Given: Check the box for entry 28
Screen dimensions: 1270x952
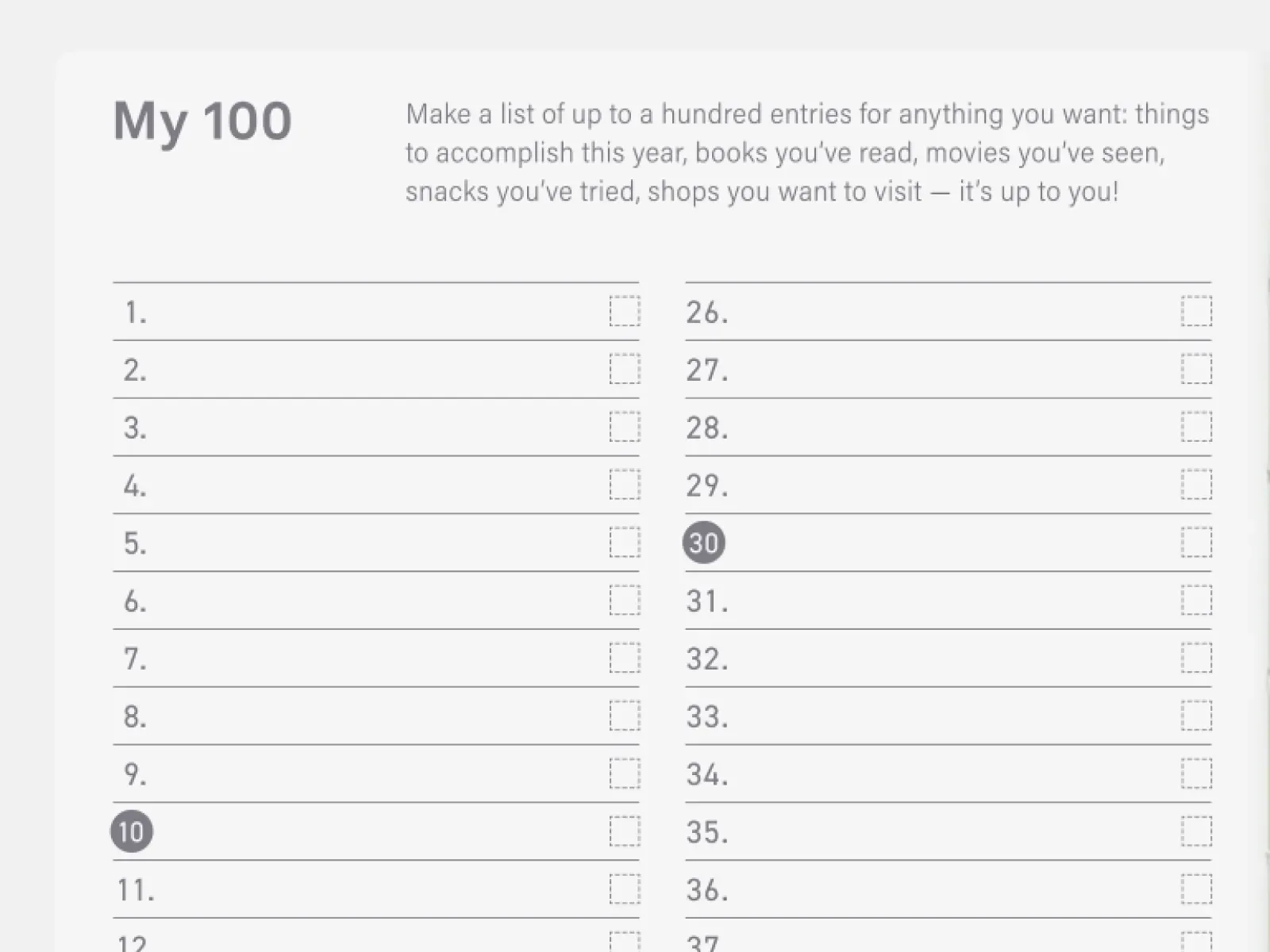Looking at the screenshot, I should (x=1196, y=427).
